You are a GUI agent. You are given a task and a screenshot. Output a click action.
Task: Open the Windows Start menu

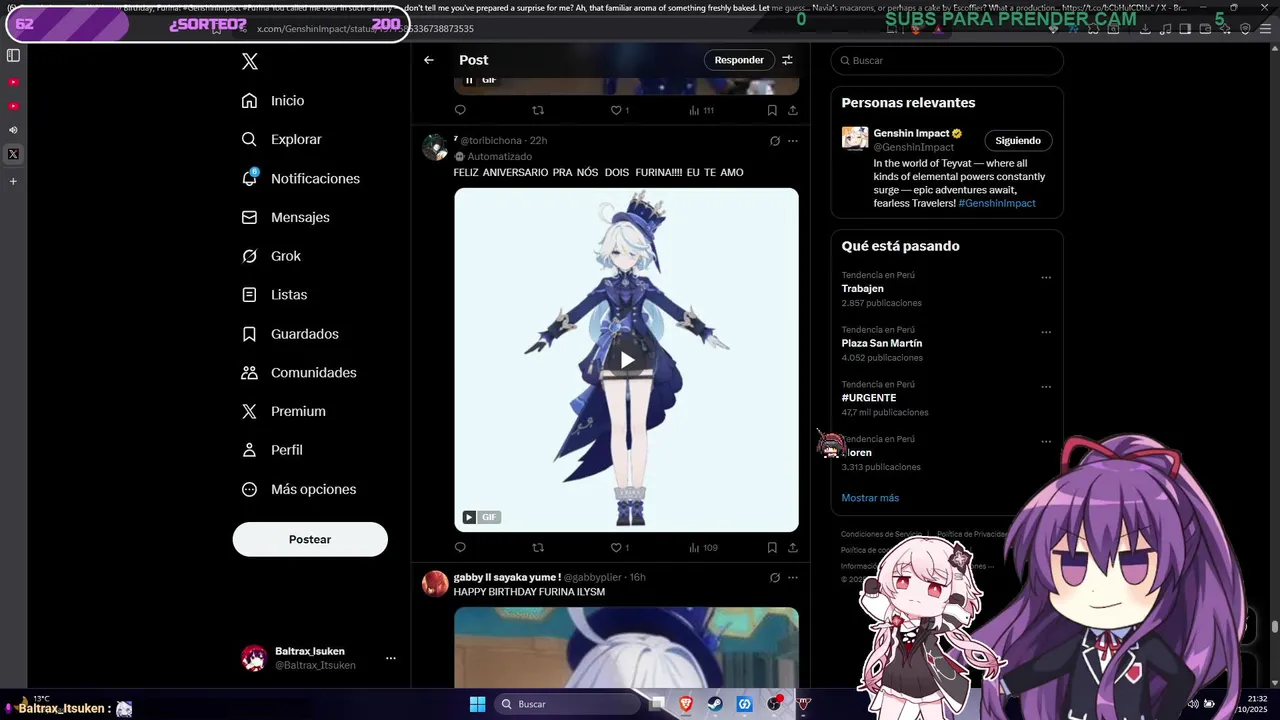(477, 704)
